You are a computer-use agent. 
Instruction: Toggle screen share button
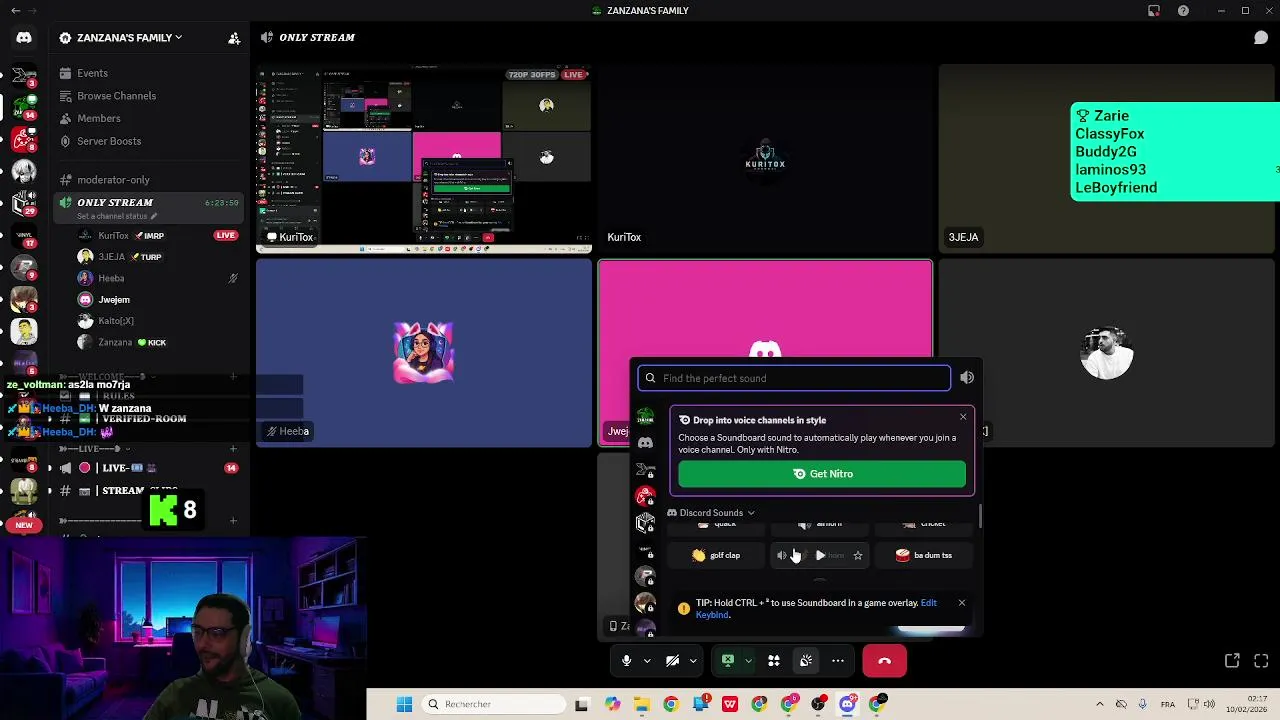tap(728, 661)
